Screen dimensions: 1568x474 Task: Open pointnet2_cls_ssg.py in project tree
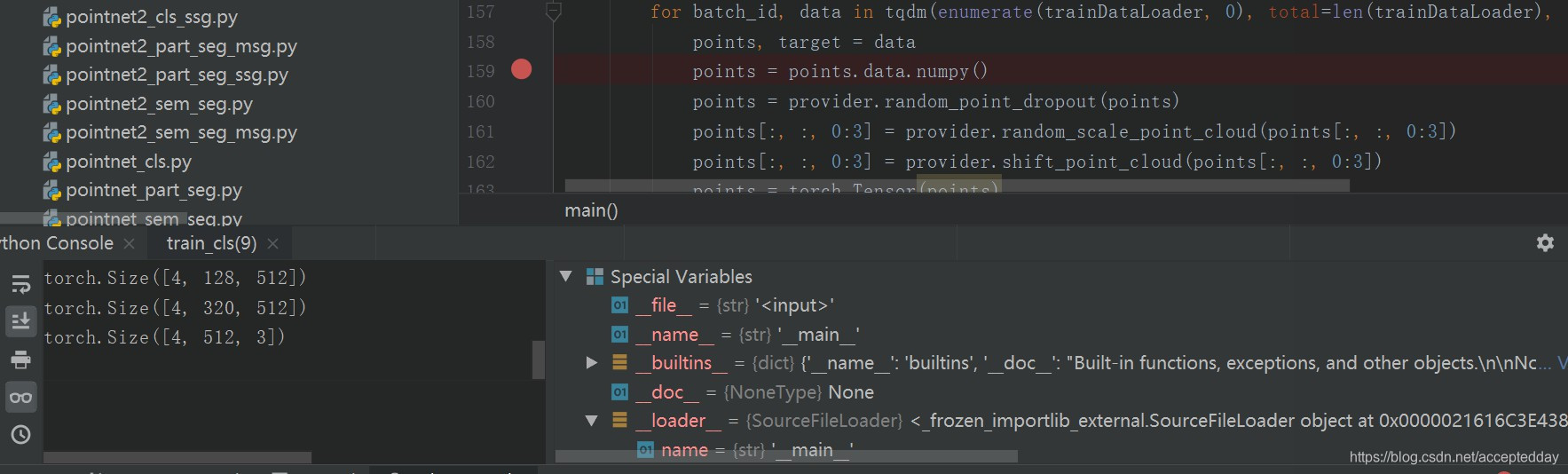tap(151, 17)
